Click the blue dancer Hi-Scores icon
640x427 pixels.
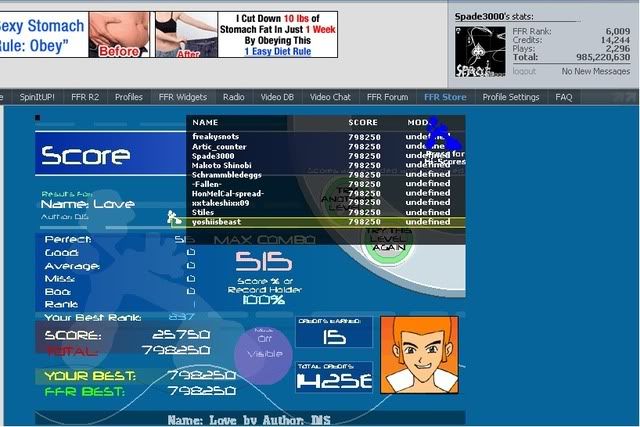click(436, 142)
